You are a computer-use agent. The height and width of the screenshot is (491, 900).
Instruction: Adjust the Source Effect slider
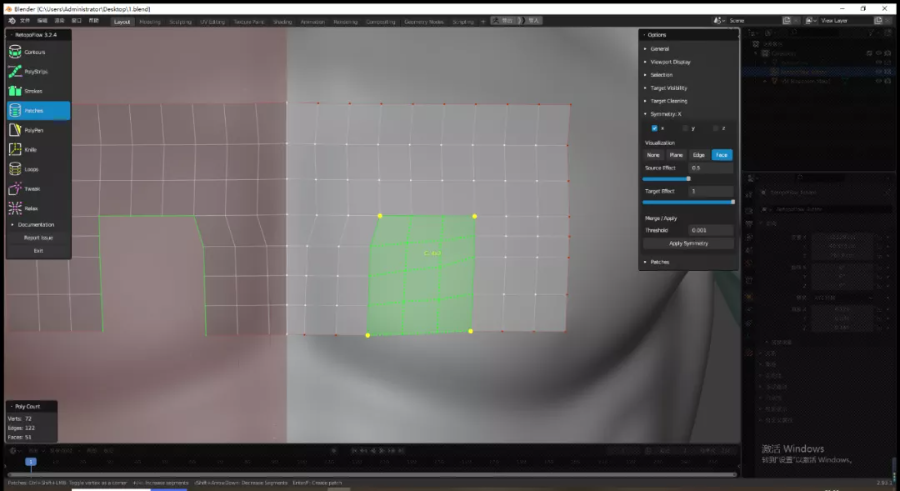click(689, 178)
